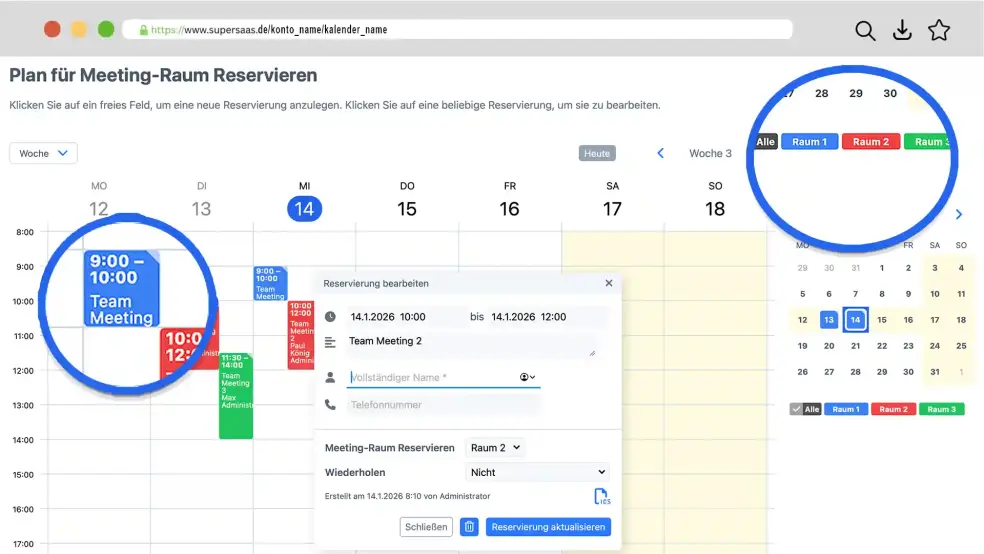Click the clock icon in reservation dialog
The image size is (984, 554).
330,317
